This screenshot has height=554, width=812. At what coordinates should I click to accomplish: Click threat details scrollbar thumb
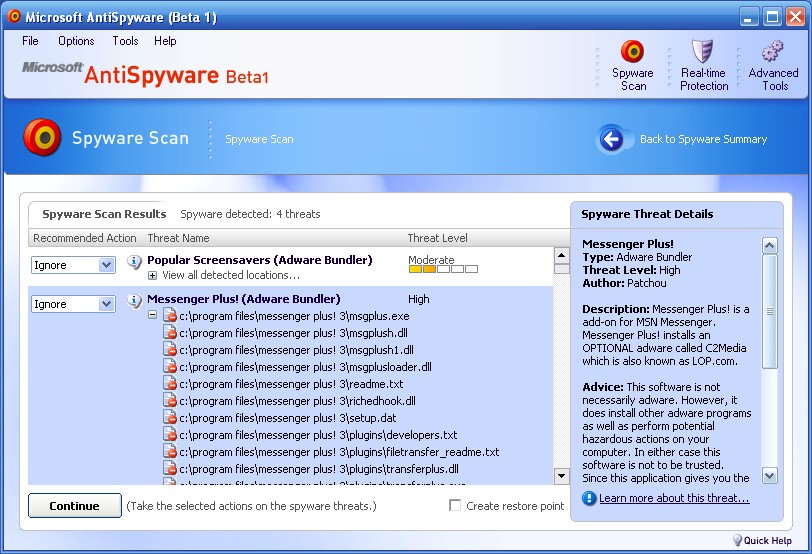coord(770,311)
